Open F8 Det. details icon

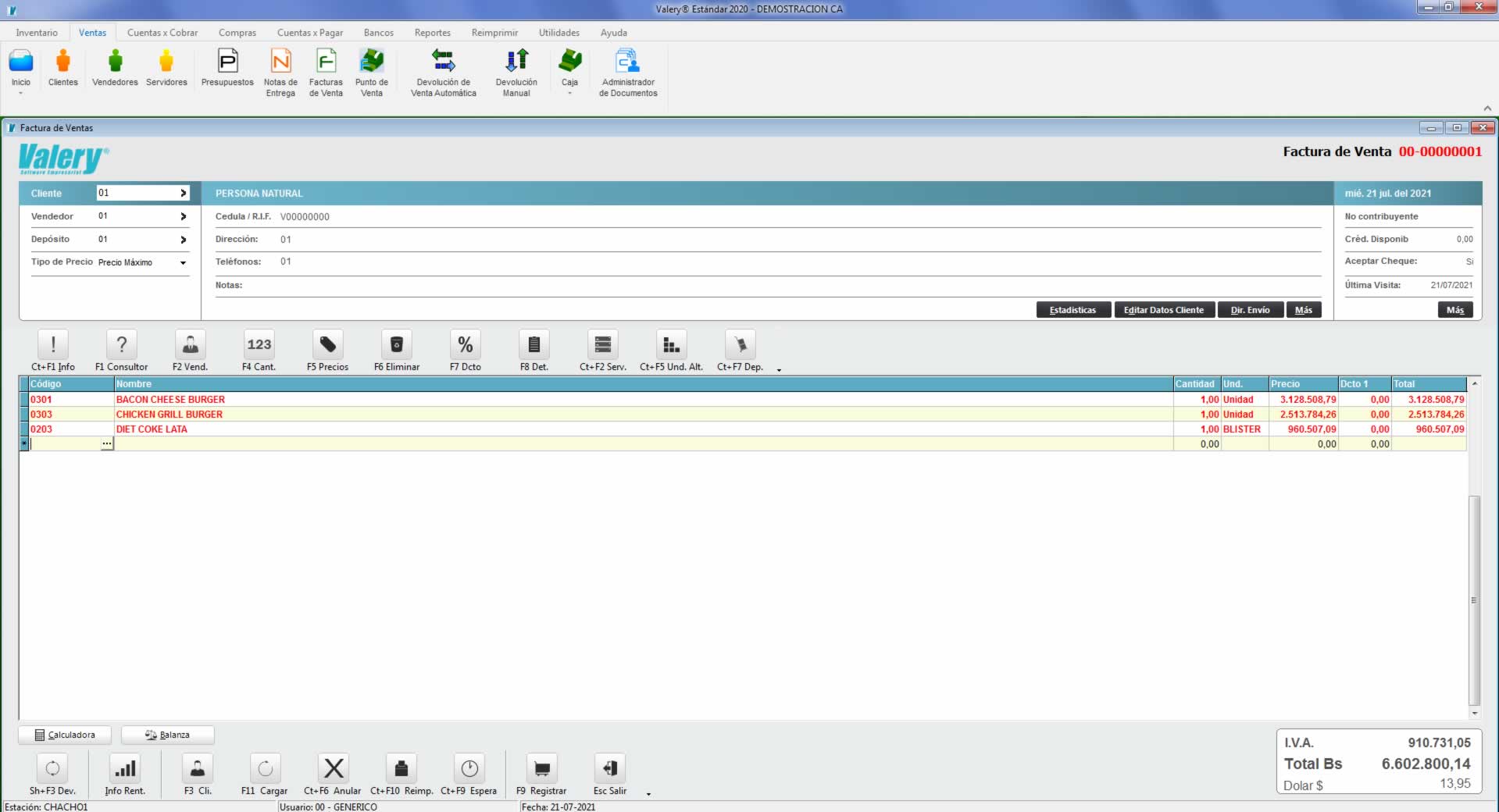(534, 344)
